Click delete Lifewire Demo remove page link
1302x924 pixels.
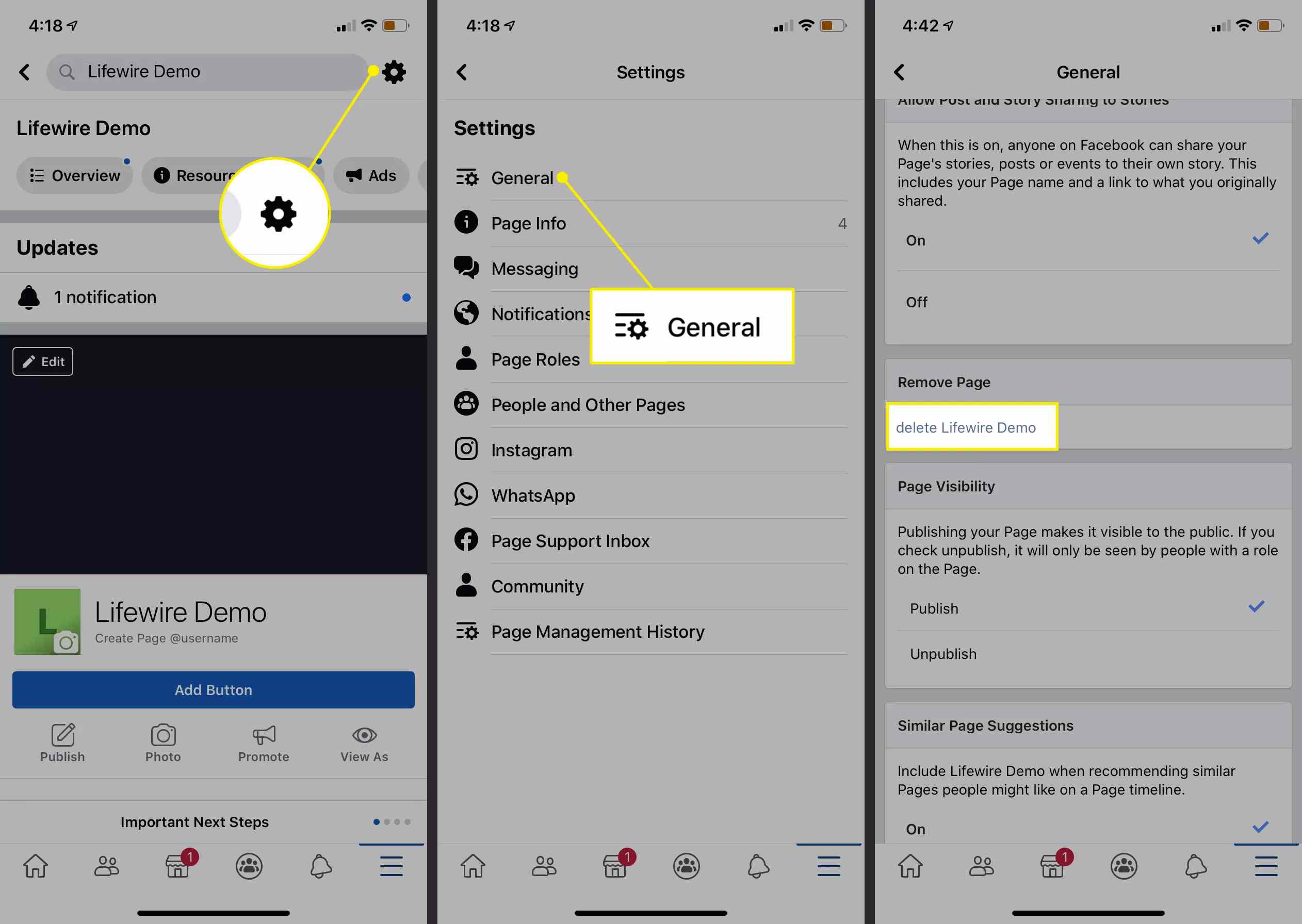(966, 427)
